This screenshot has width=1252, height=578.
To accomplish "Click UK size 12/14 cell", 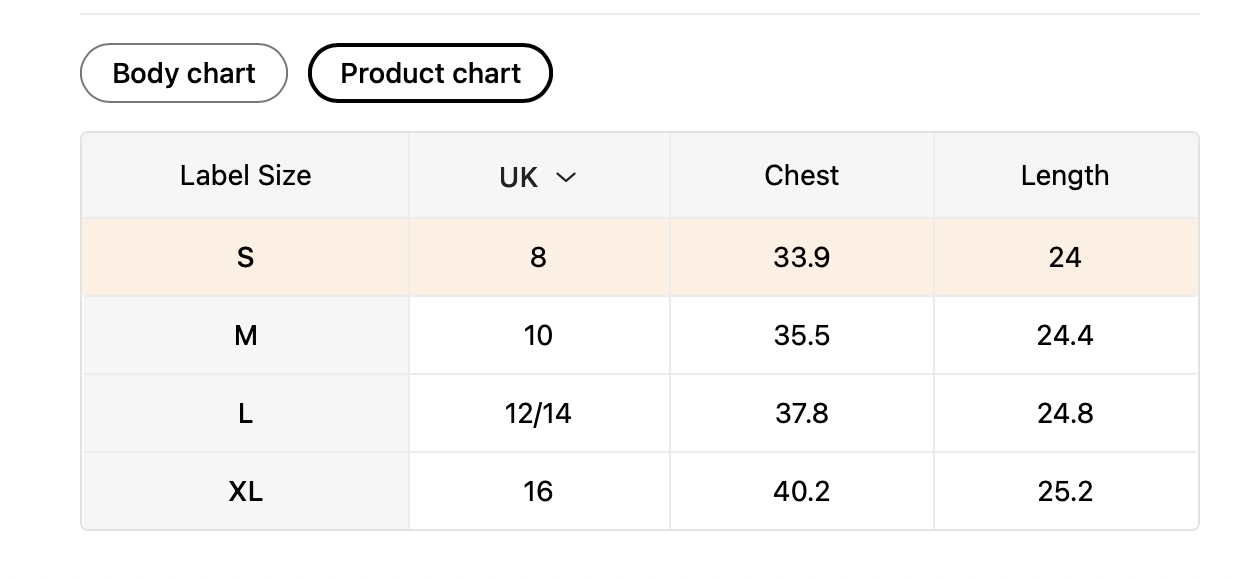I will (538, 413).
